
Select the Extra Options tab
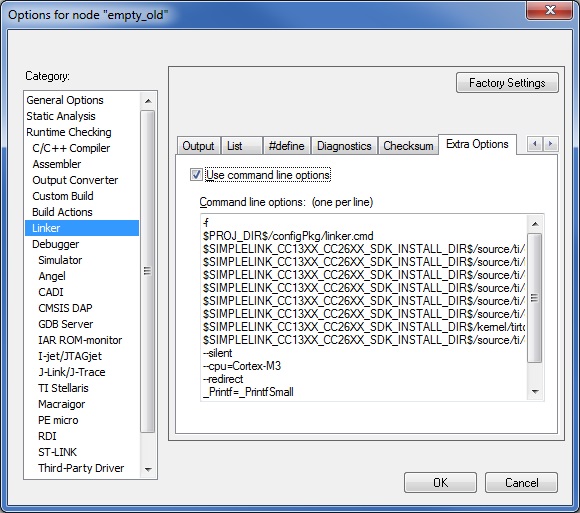(477, 144)
